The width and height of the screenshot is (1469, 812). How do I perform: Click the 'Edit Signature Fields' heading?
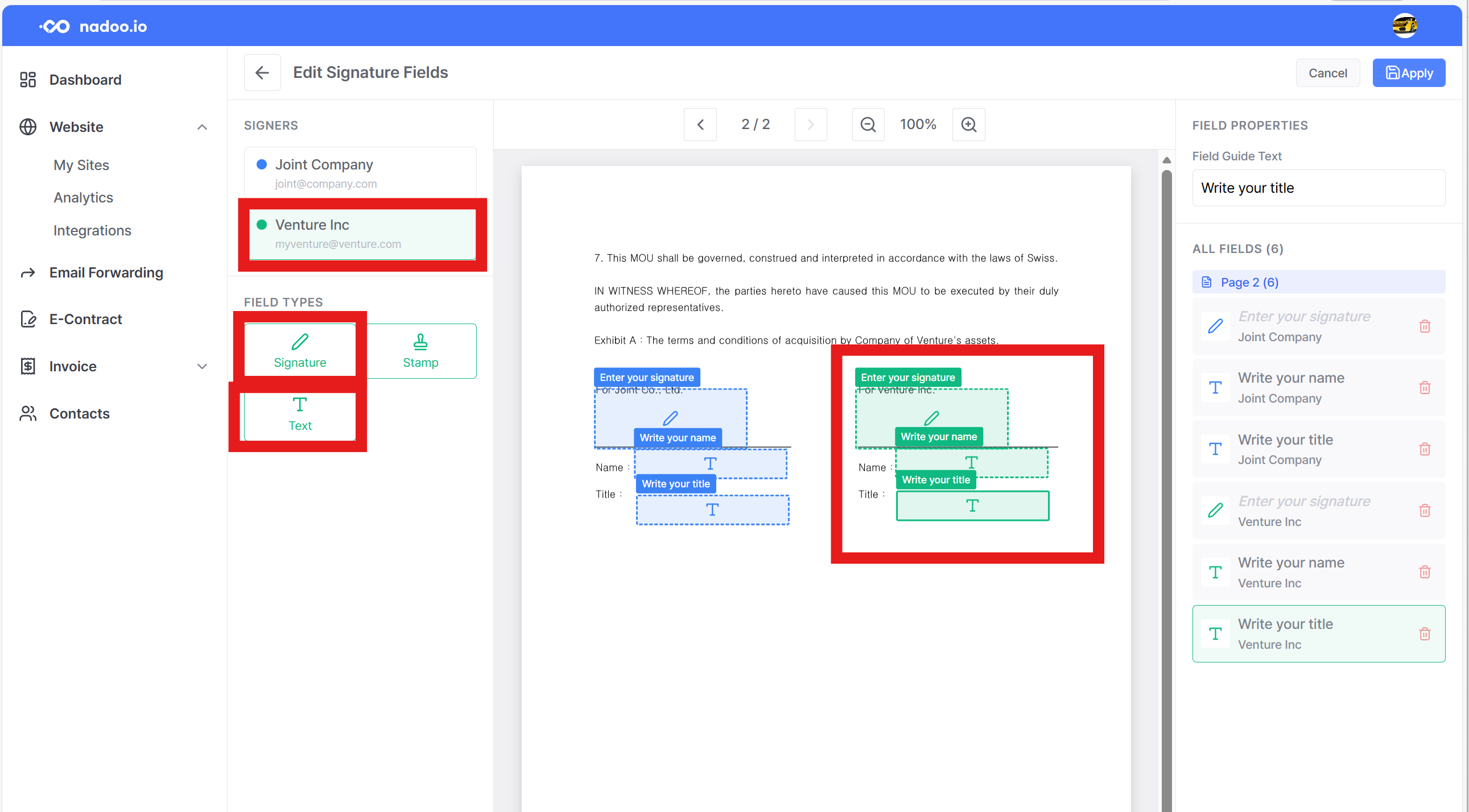(x=371, y=72)
